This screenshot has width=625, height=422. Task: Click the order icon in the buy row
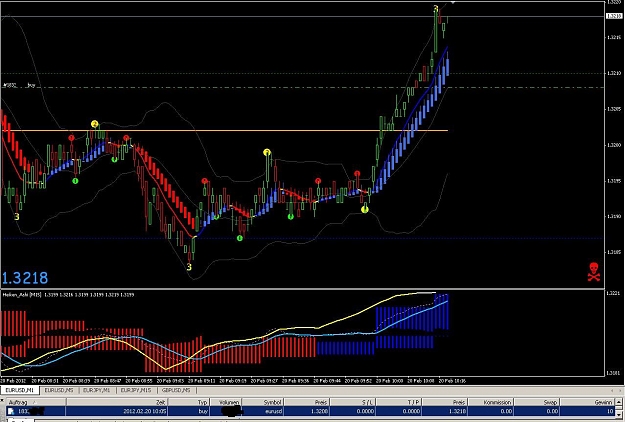point(11,411)
